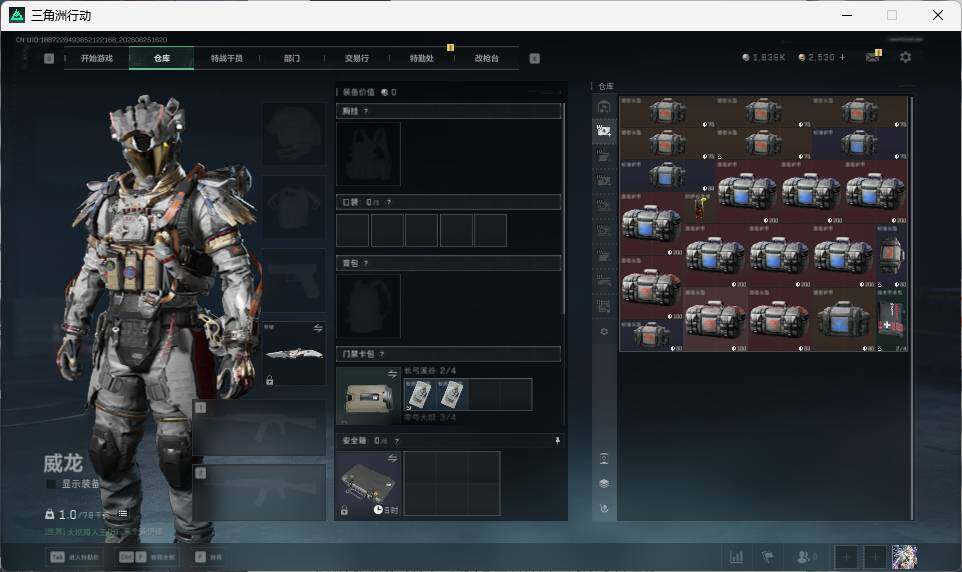This screenshot has width=962, height=572.
Task: Open the settings gear in top bar
Action: (x=905, y=57)
